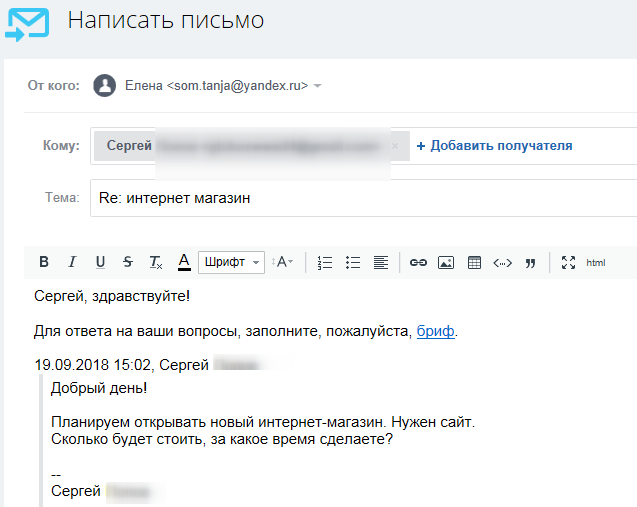Viewport: 637px width, 507px height.
Task: Insert an image
Action: (446, 262)
